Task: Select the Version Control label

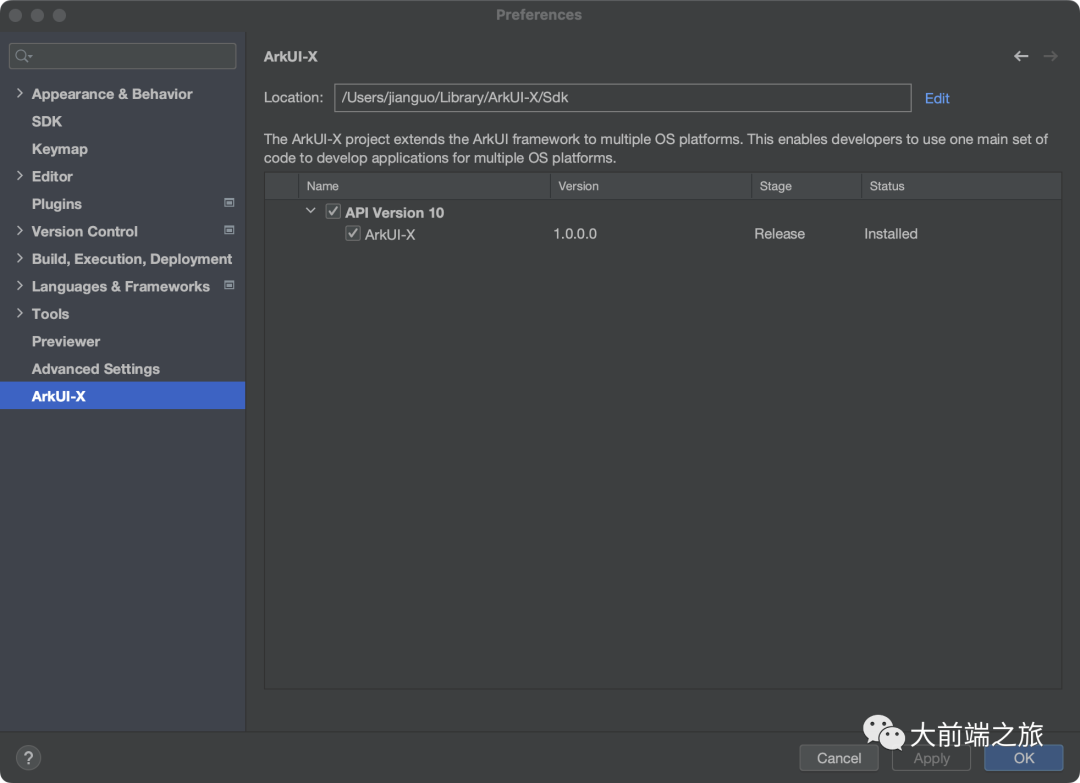Action: point(85,231)
